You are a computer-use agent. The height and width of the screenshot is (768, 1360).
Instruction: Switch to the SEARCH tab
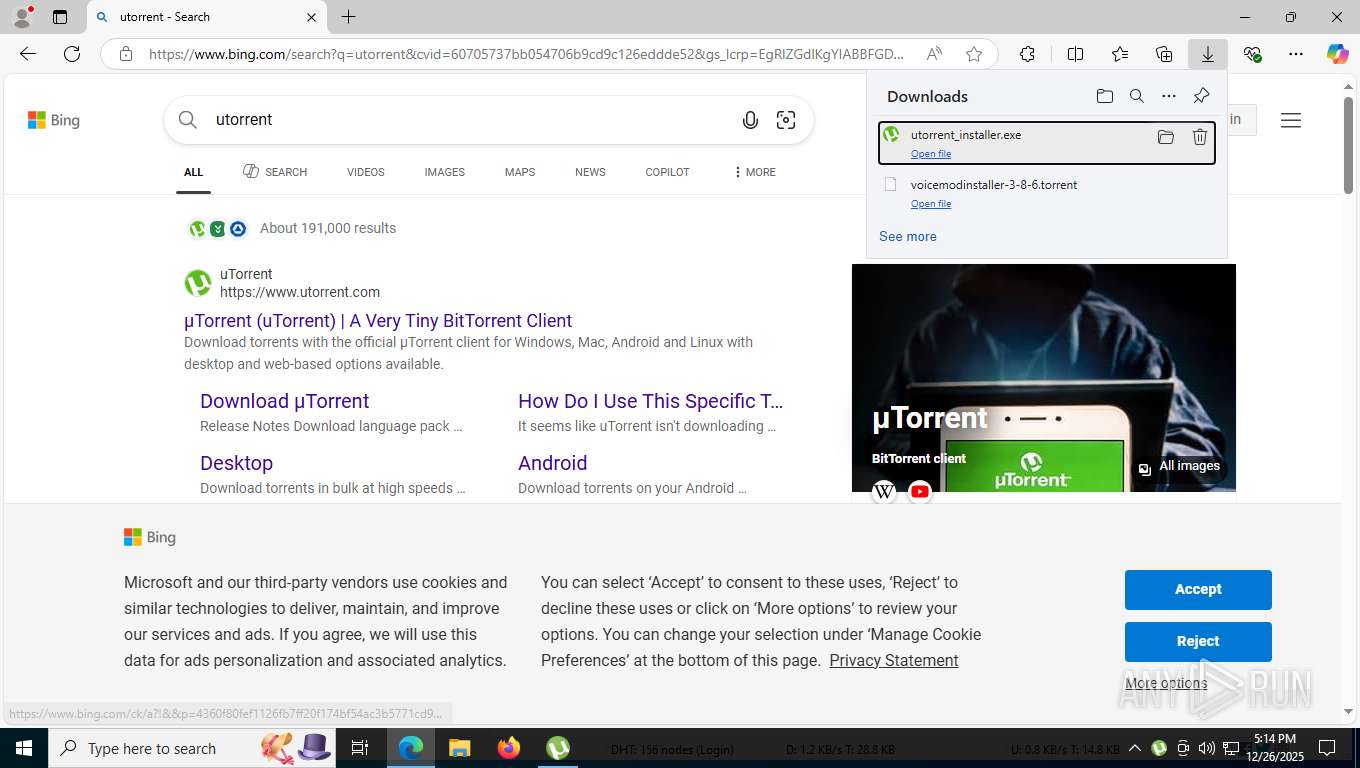[275, 172]
